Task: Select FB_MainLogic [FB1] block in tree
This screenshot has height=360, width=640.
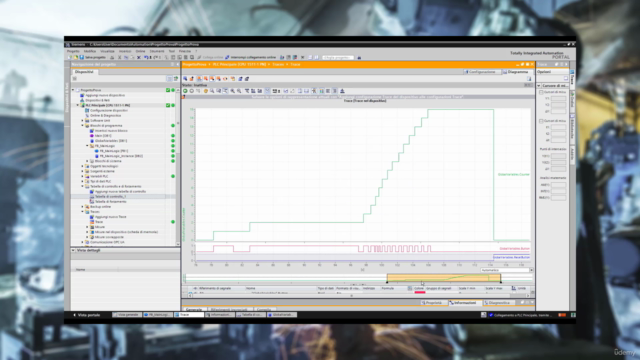Action: (113, 151)
